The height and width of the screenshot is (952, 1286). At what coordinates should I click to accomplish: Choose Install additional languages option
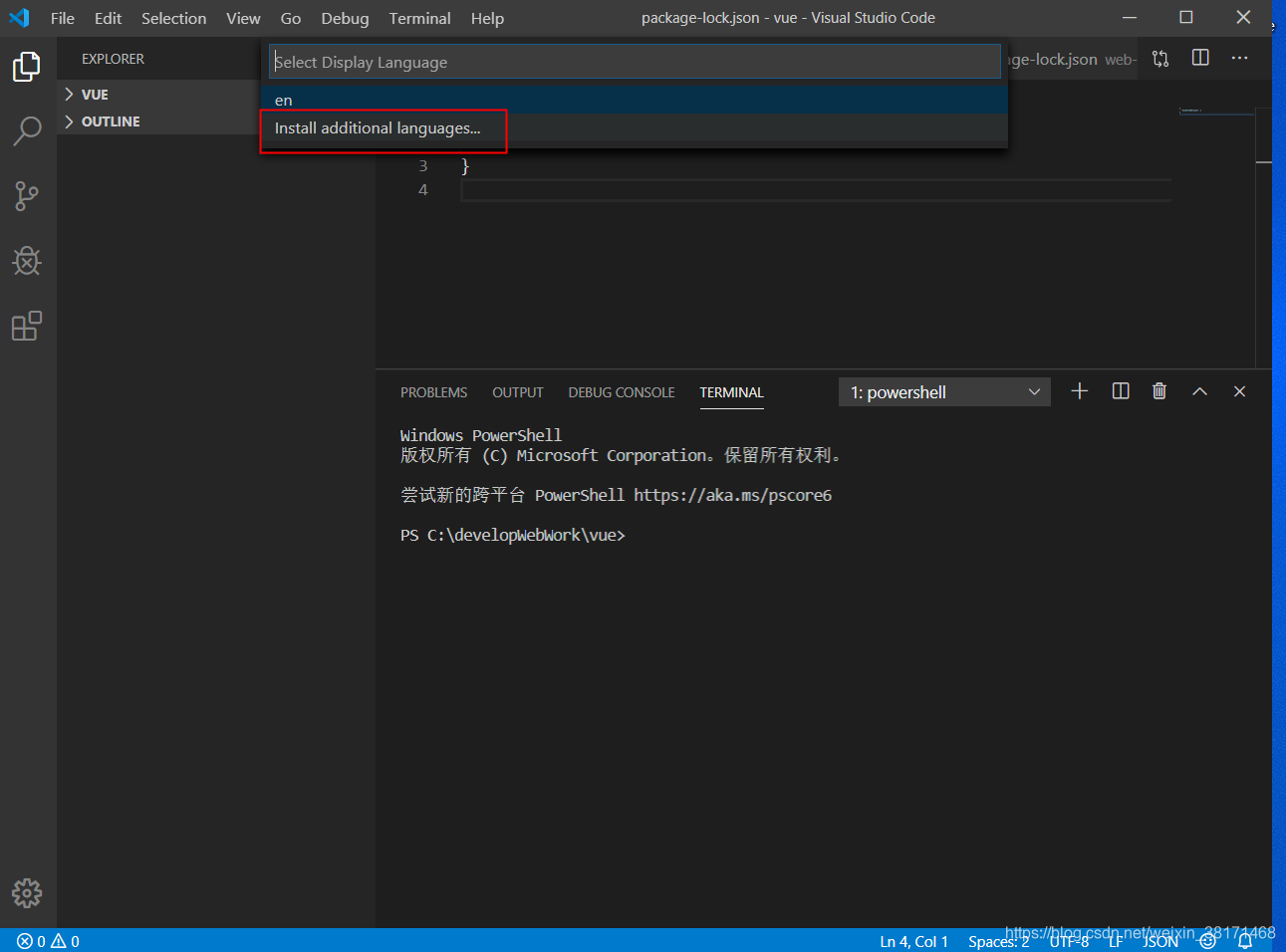point(635,128)
